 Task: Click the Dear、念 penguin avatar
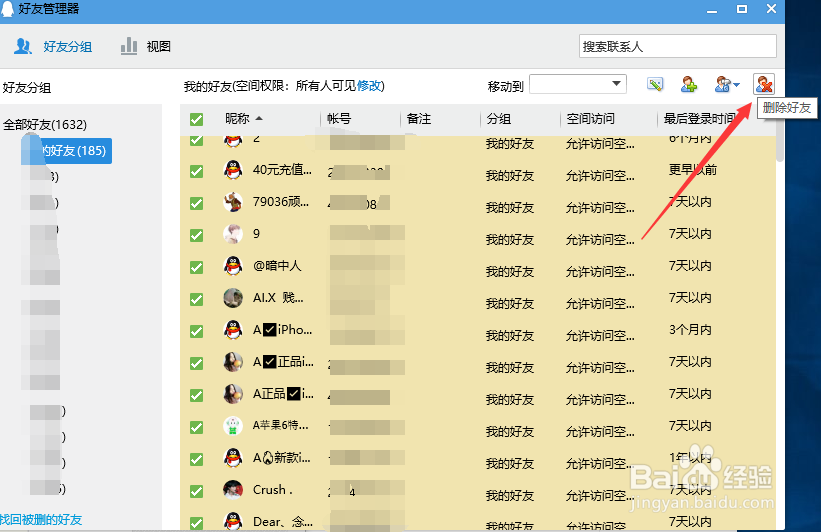click(232, 522)
